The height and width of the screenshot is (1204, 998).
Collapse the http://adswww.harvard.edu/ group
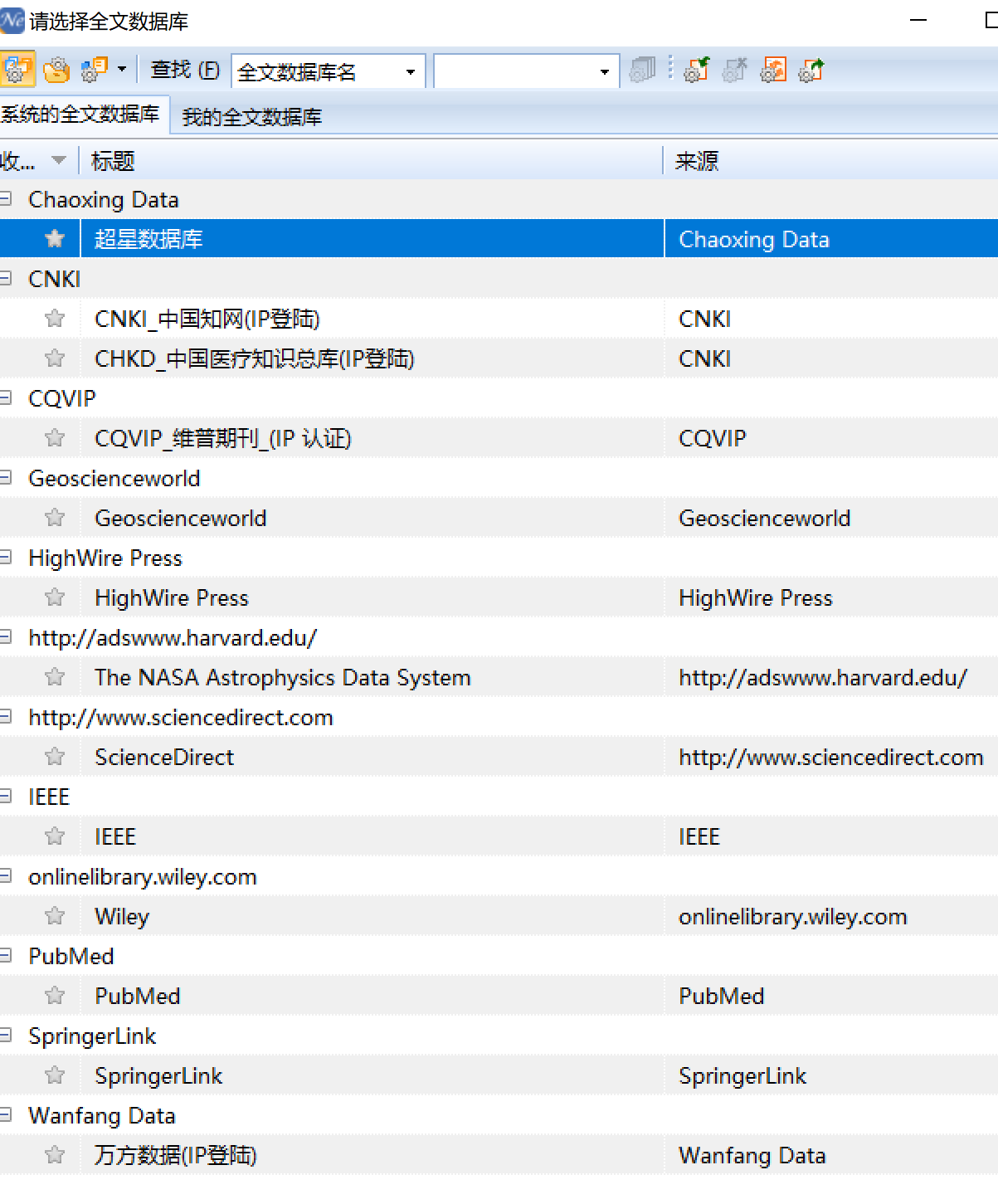(x=6, y=637)
